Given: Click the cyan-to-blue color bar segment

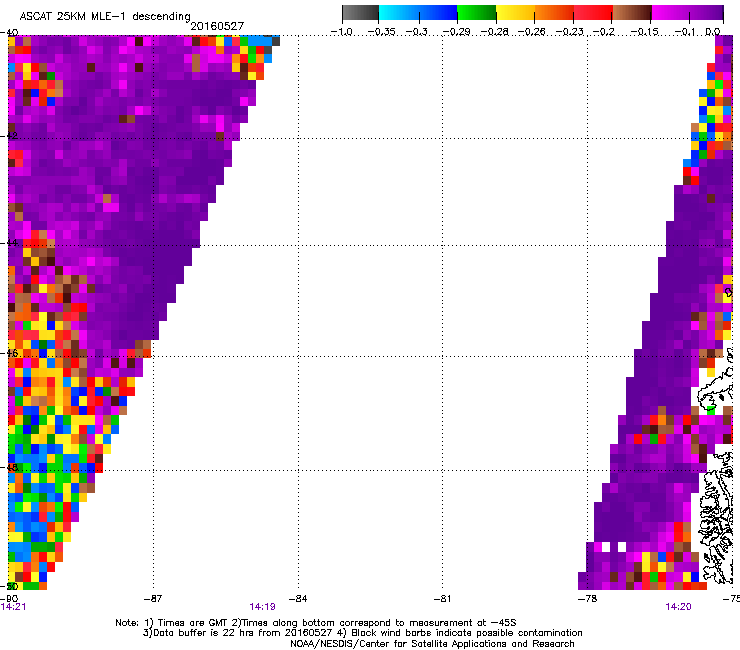Looking at the screenshot, I should coord(418,12).
